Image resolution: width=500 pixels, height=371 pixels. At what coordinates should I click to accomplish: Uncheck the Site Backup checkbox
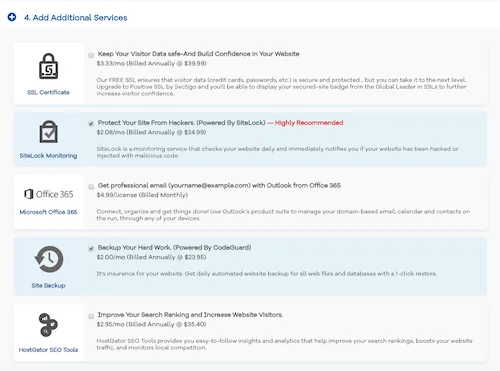91,249
